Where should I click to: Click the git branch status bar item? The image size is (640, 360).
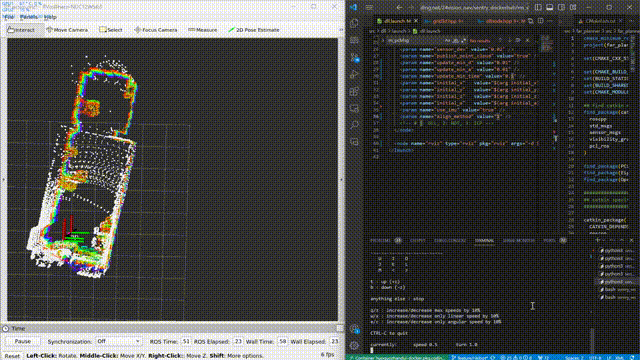(472, 357)
